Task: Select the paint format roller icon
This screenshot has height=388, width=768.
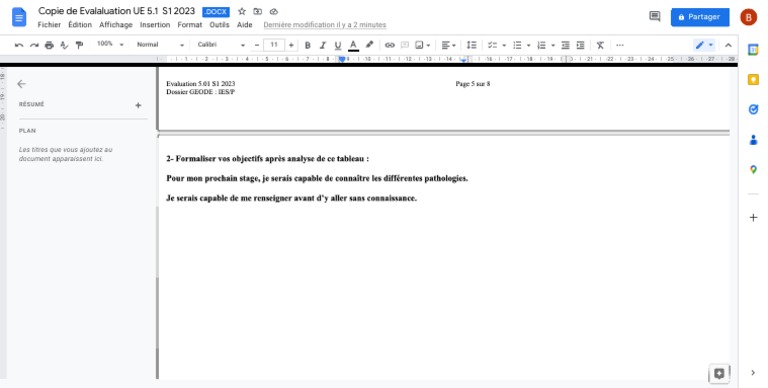Action: [x=79, y=45]
